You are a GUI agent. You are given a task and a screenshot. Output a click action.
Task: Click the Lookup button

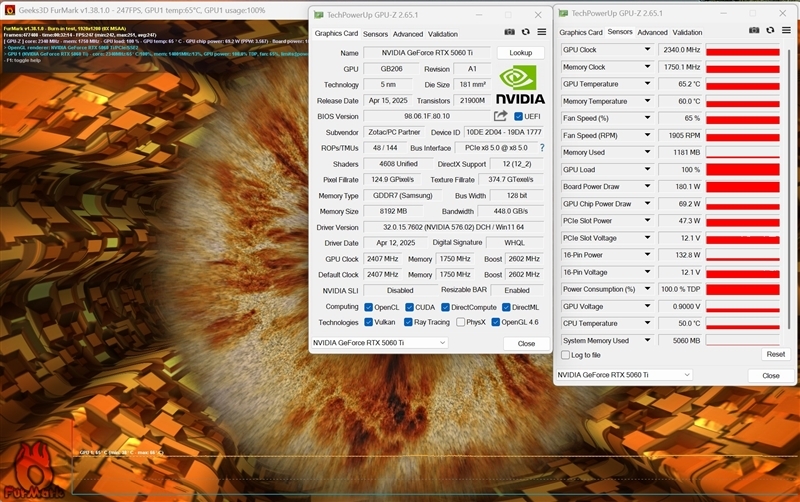pos(520,53)
